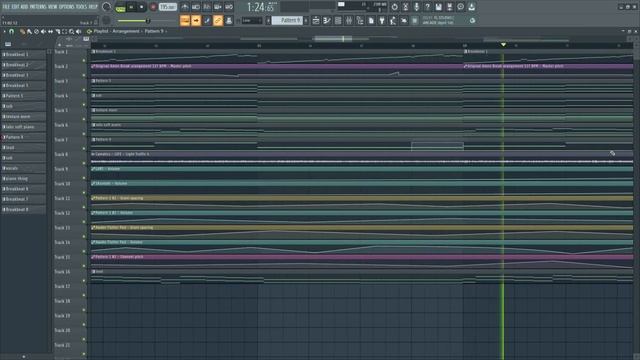Mute Track 1 with its green dot

click(x=84, y=60)
